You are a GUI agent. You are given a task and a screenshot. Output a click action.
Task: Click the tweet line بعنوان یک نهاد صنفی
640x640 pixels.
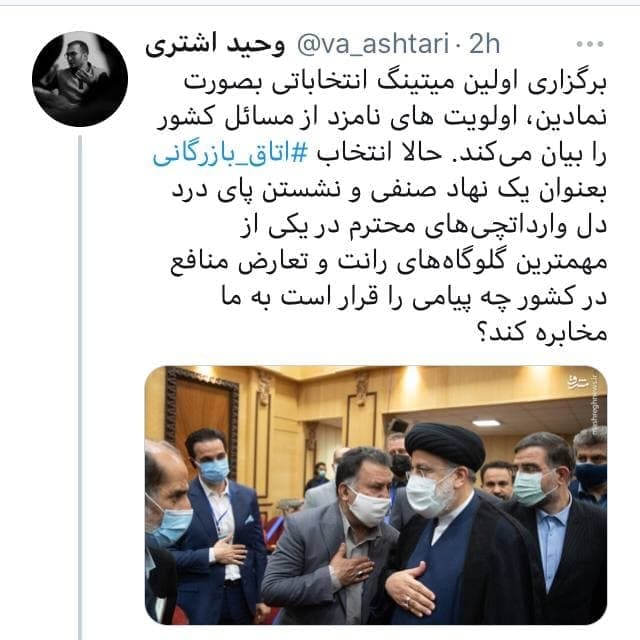389,190
